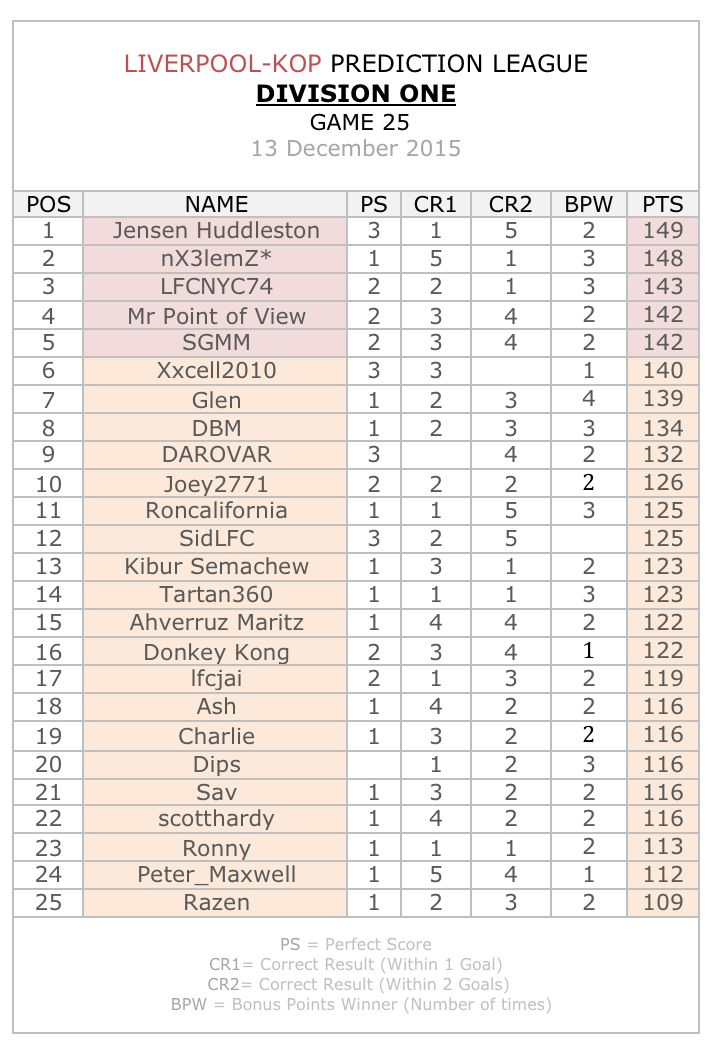The height and width of the screenshot is (1058, 718).
Task: Click the 149 points cell at top
Action: [663, 231]
